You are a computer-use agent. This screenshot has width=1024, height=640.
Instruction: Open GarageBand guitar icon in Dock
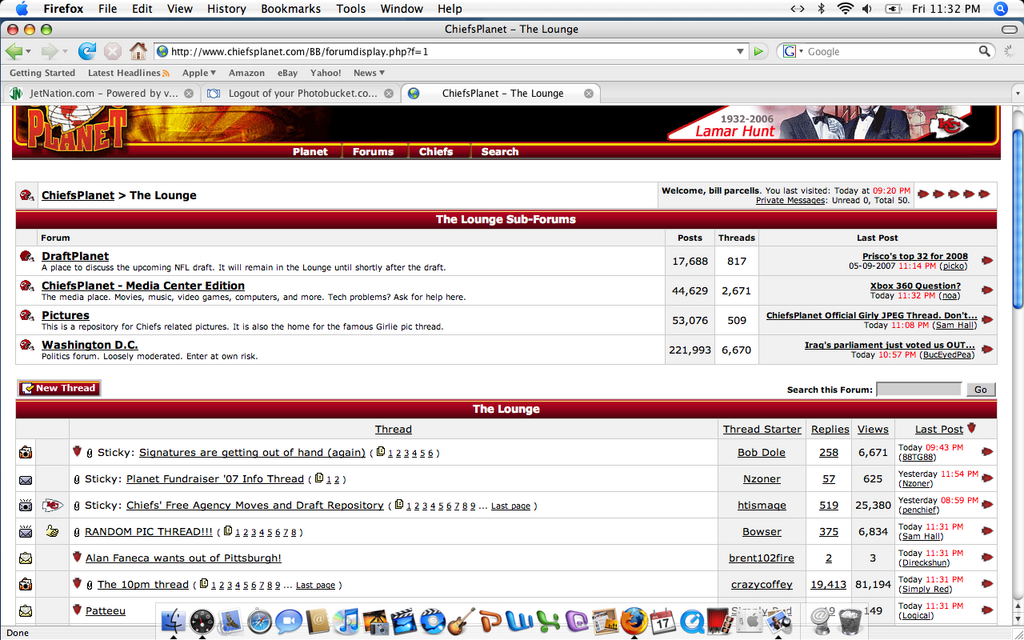[462, 620]
